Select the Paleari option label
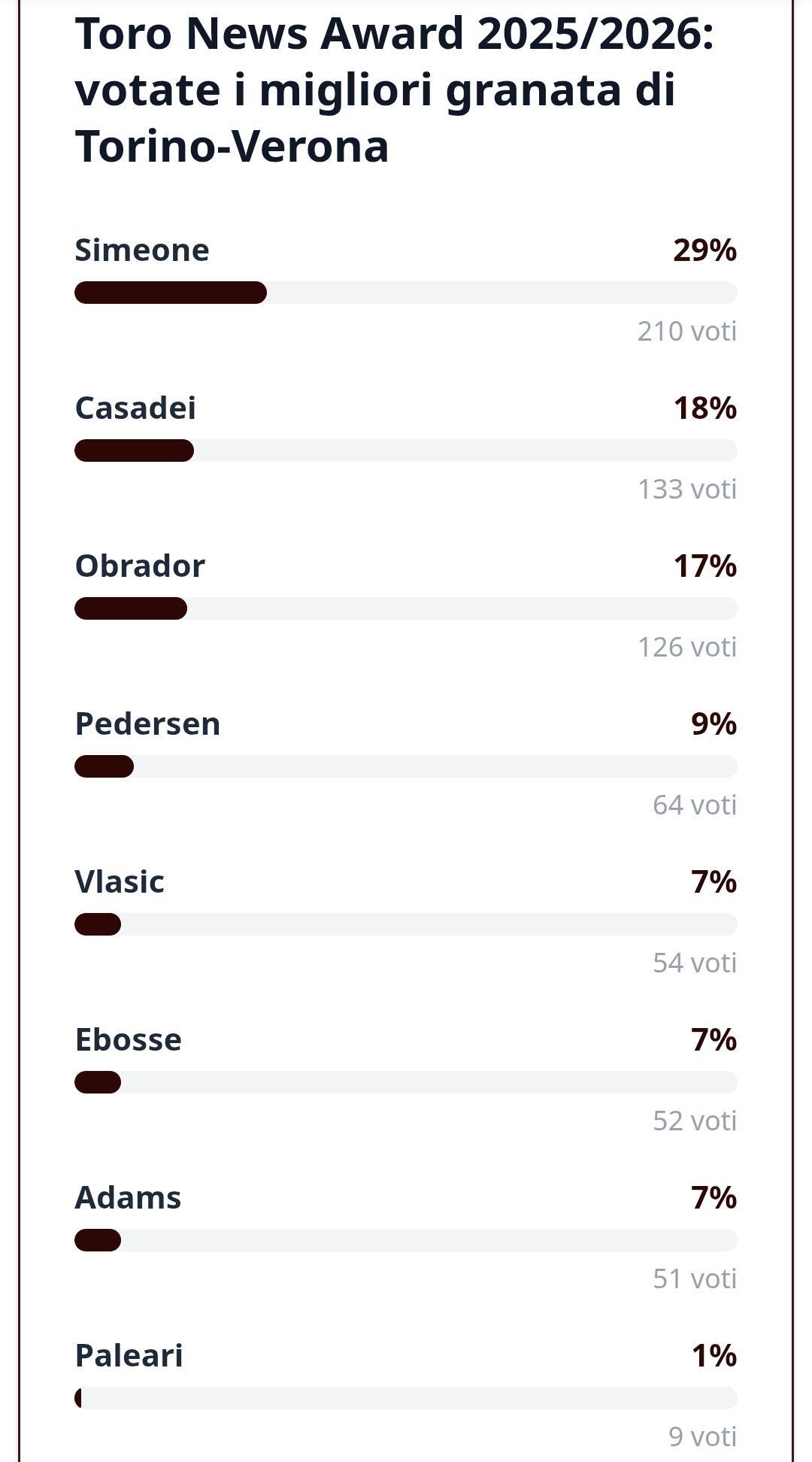This screenshot has height=1462, width=812. coord(129,1356)
